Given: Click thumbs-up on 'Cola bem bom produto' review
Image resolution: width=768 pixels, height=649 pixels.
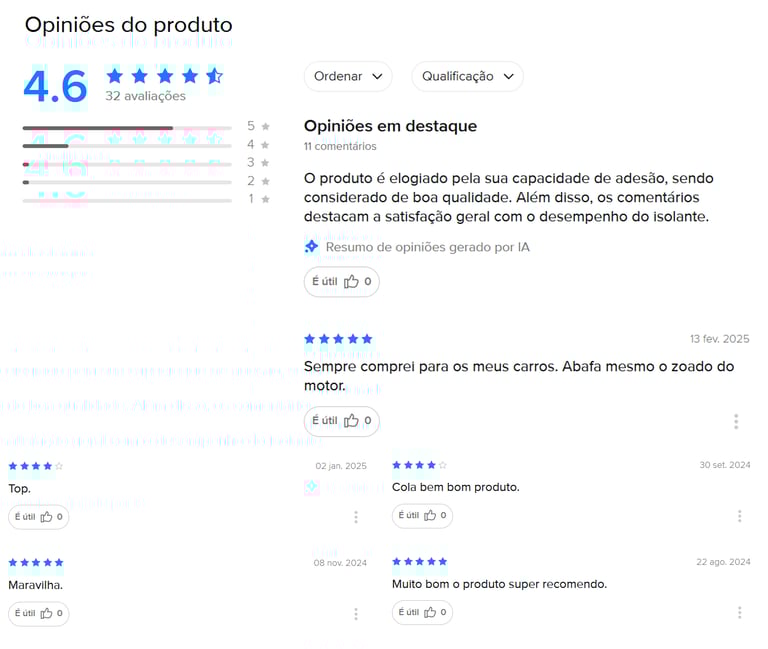Looking at the screenshot, I should tap(423, 516).
